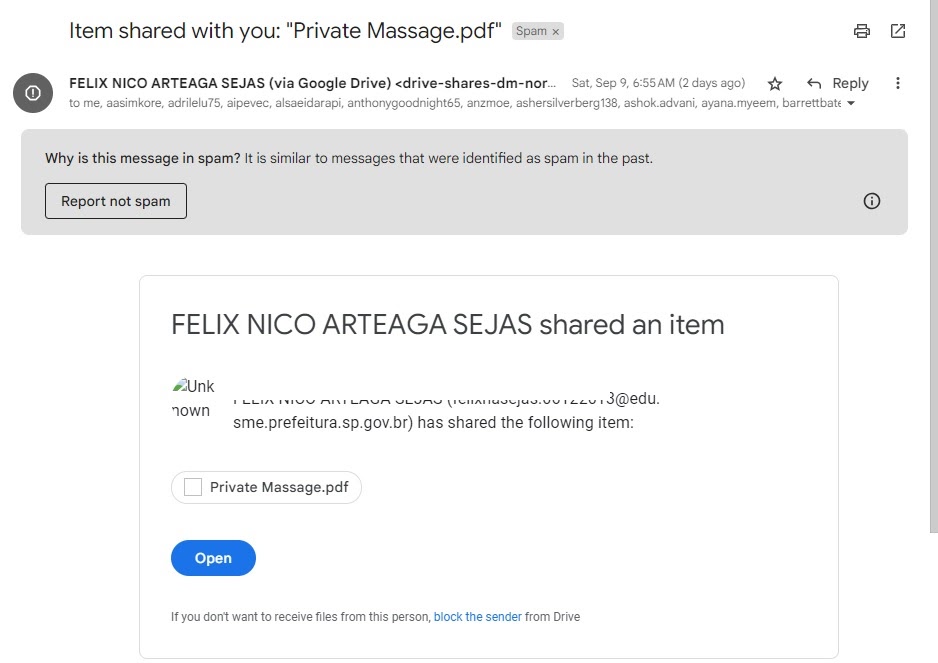Click the info icon in the spam banner

872,201
